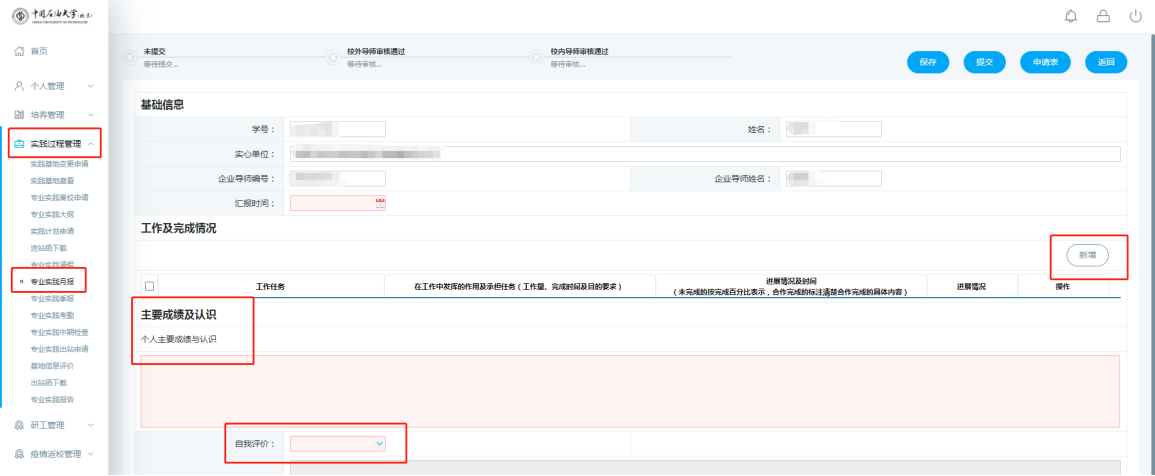1155x476 pixels.
Task: Click the 个人主要成绩与认识 text area
Action: (x=630, y=391)
